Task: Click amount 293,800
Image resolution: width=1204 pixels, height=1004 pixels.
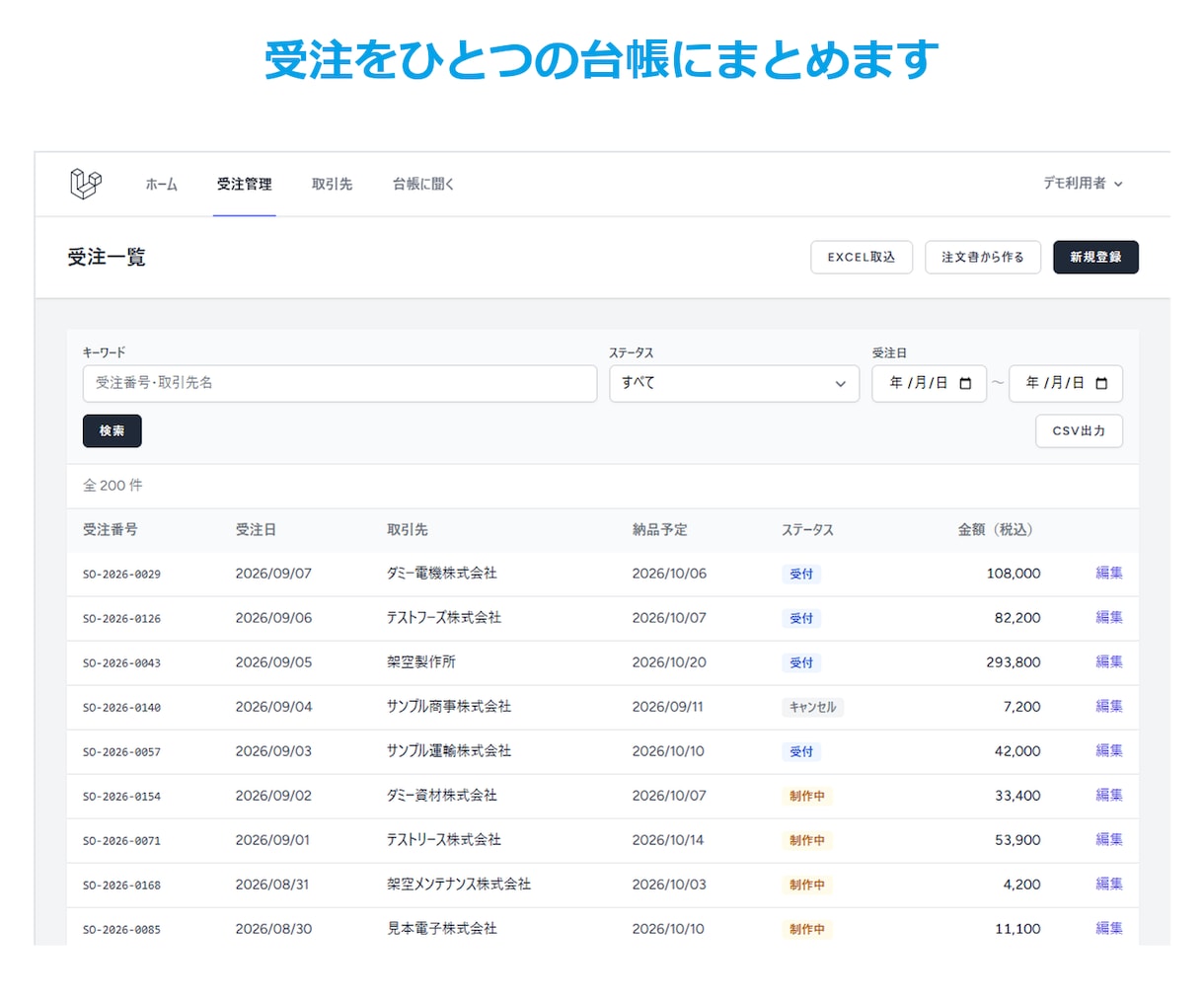Action: (x=1014, y=661)
